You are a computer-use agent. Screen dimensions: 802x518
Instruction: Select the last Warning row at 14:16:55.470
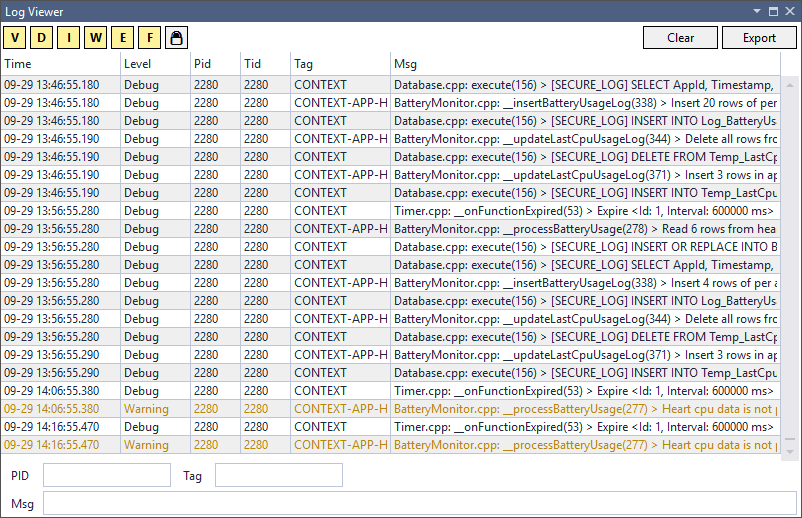390,445
